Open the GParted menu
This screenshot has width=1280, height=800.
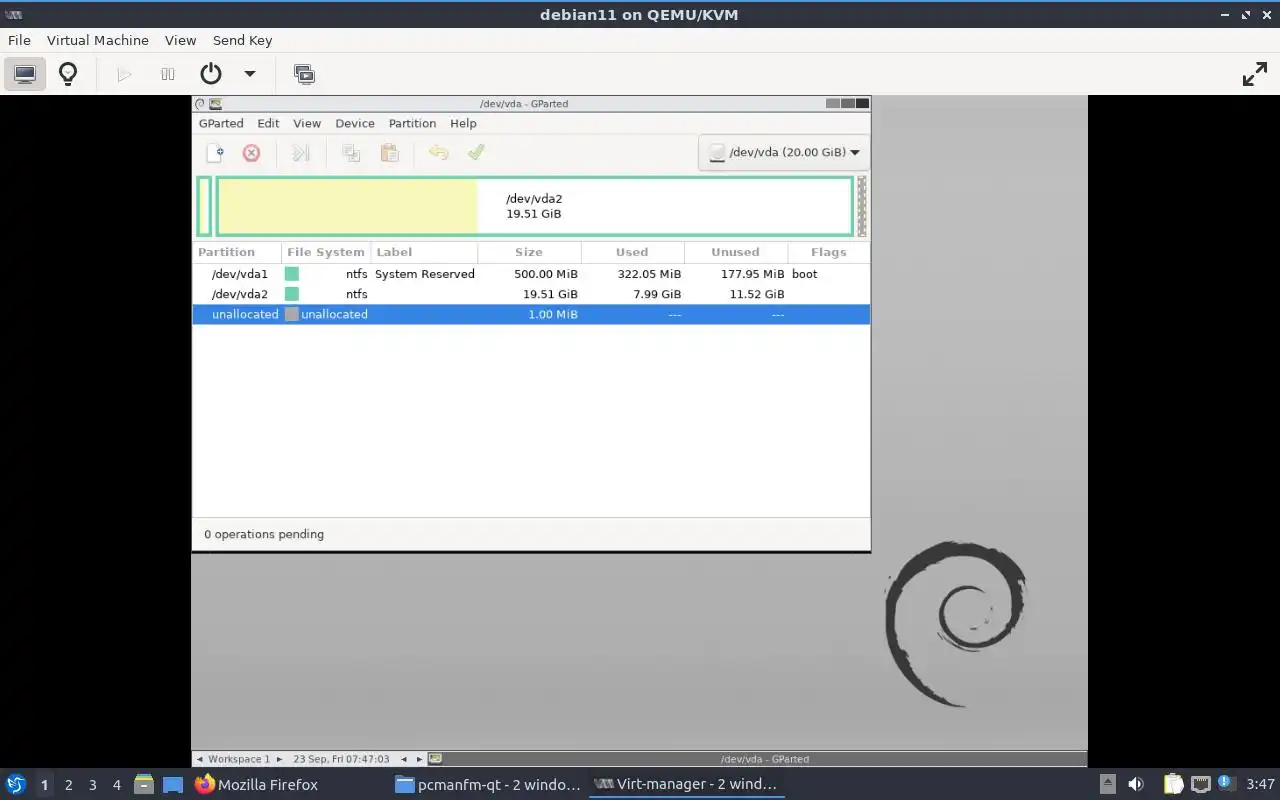[221, 123]
